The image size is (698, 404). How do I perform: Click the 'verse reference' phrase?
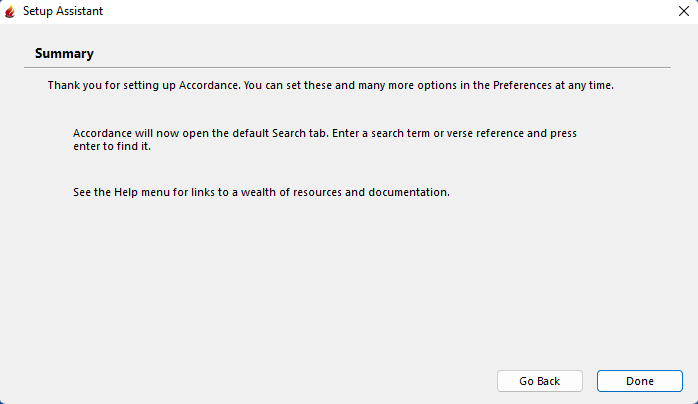pos(480,133)
